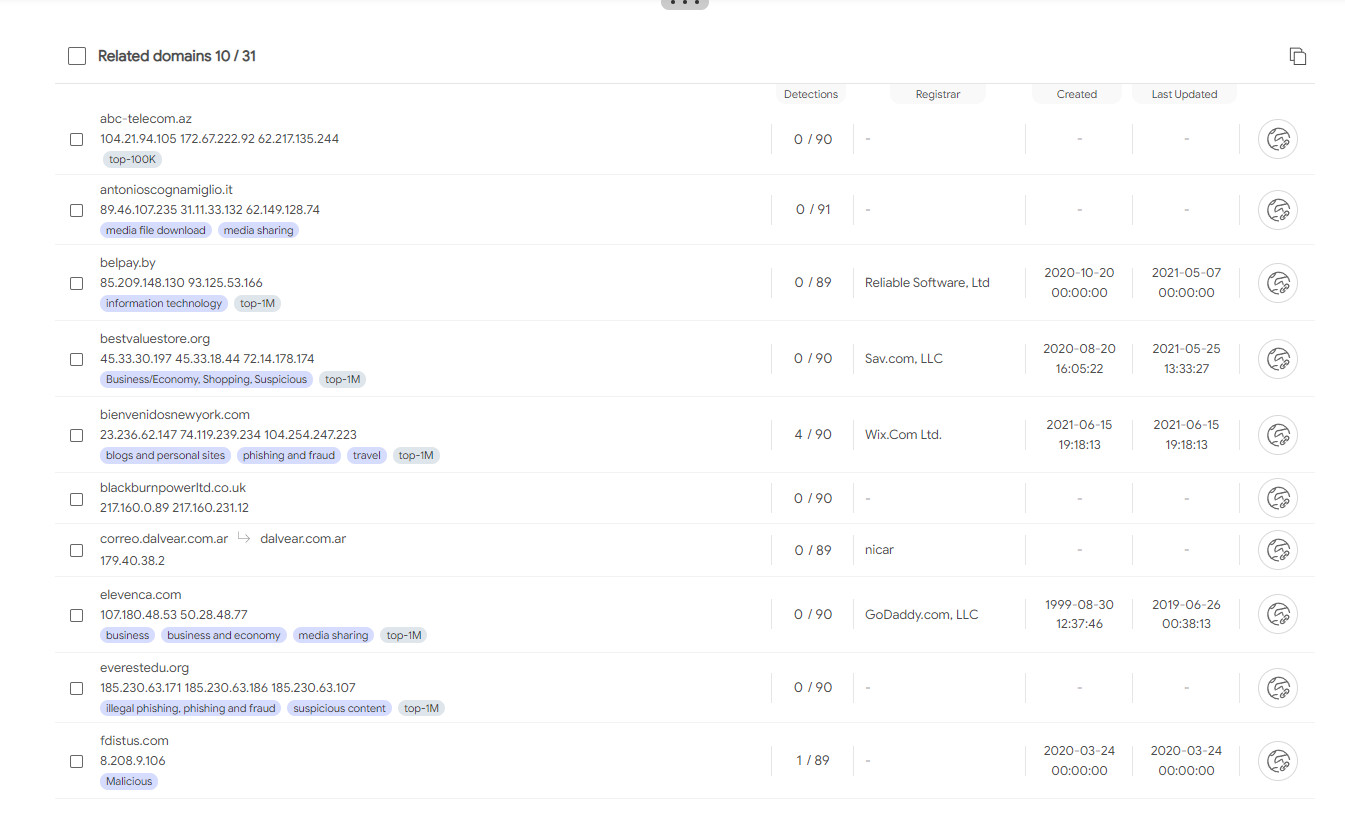Sort by Last Updated column header

pyautogui.click(x=1185, y=94)
